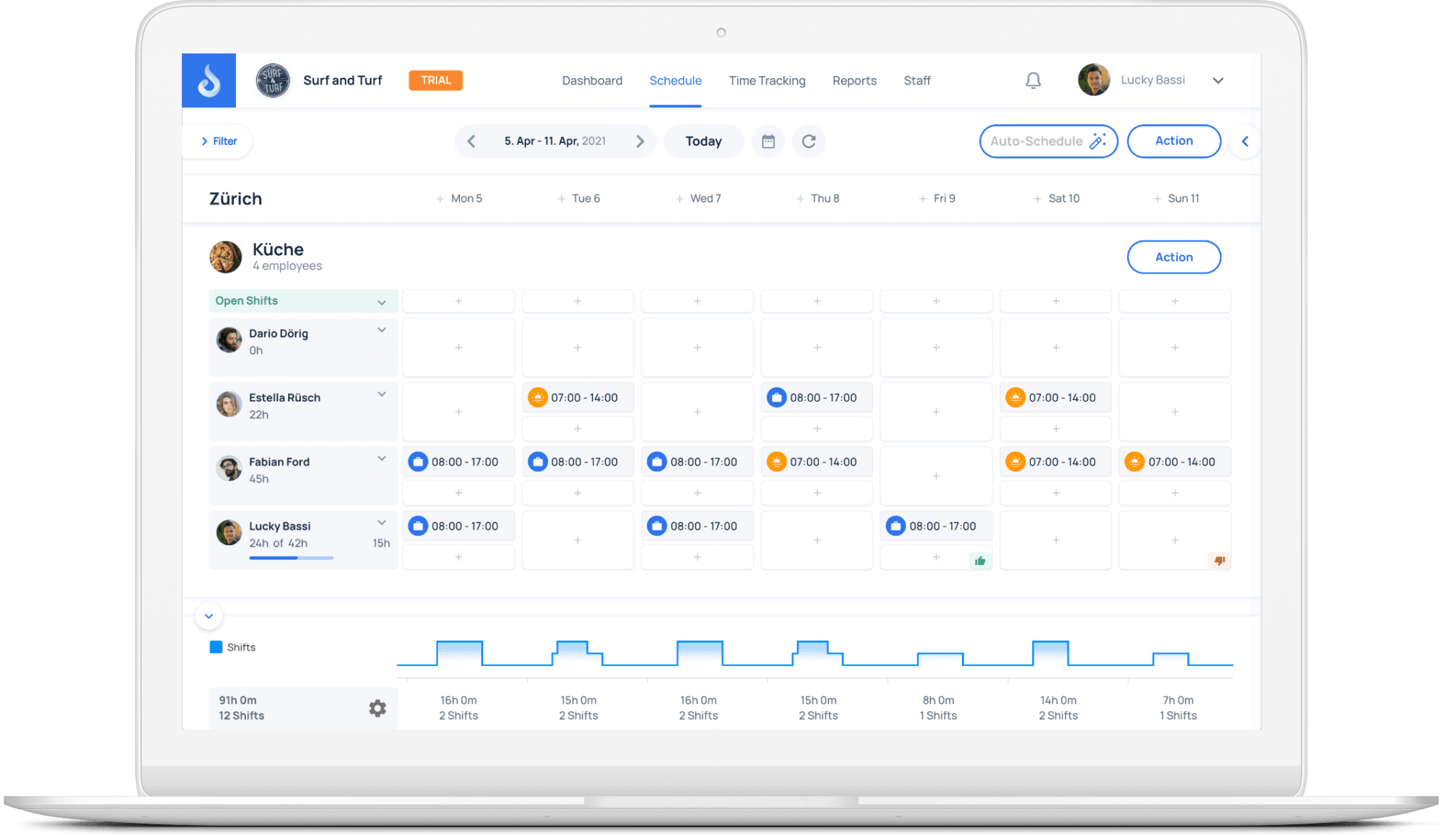Viewport: 1456px width, 835px height.
Task: Collapse the shifts chart panel
Action: [209, 616]
